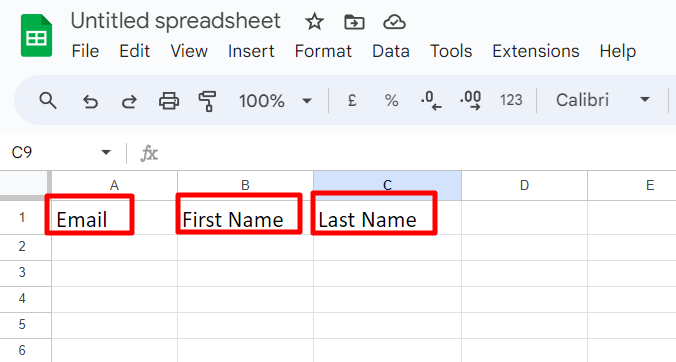Screen dimensions: 676x362
Task: Select column E header
Action: pos(632,185)
